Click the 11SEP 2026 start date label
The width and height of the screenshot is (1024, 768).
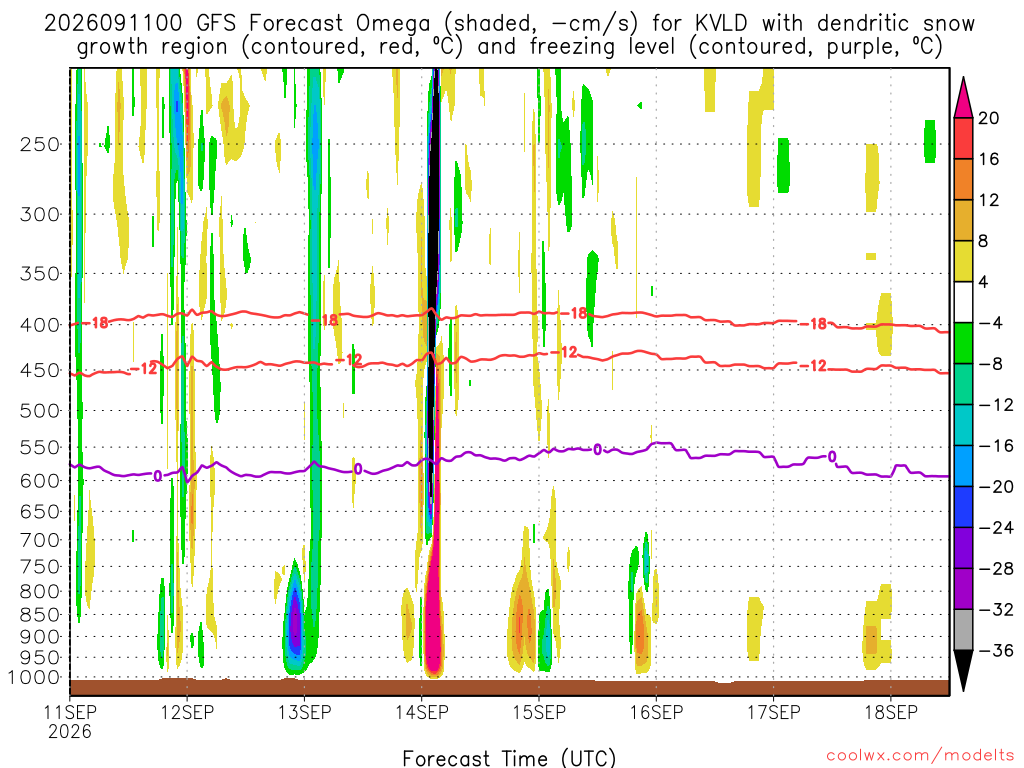click(70, 722)
